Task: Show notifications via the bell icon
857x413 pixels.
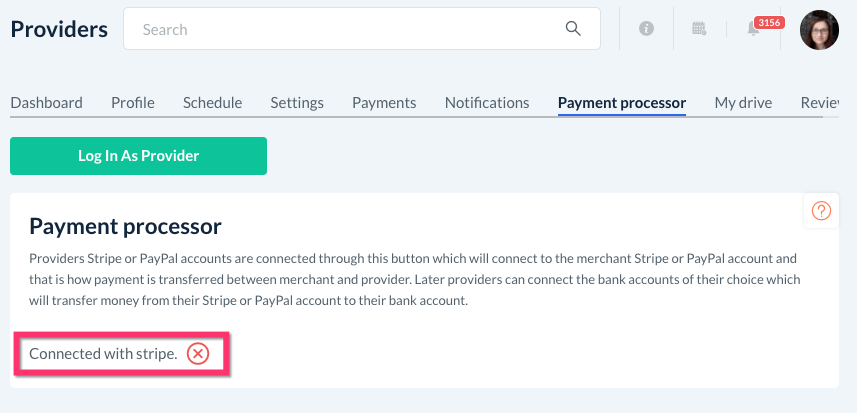Action: coord(753,30)
